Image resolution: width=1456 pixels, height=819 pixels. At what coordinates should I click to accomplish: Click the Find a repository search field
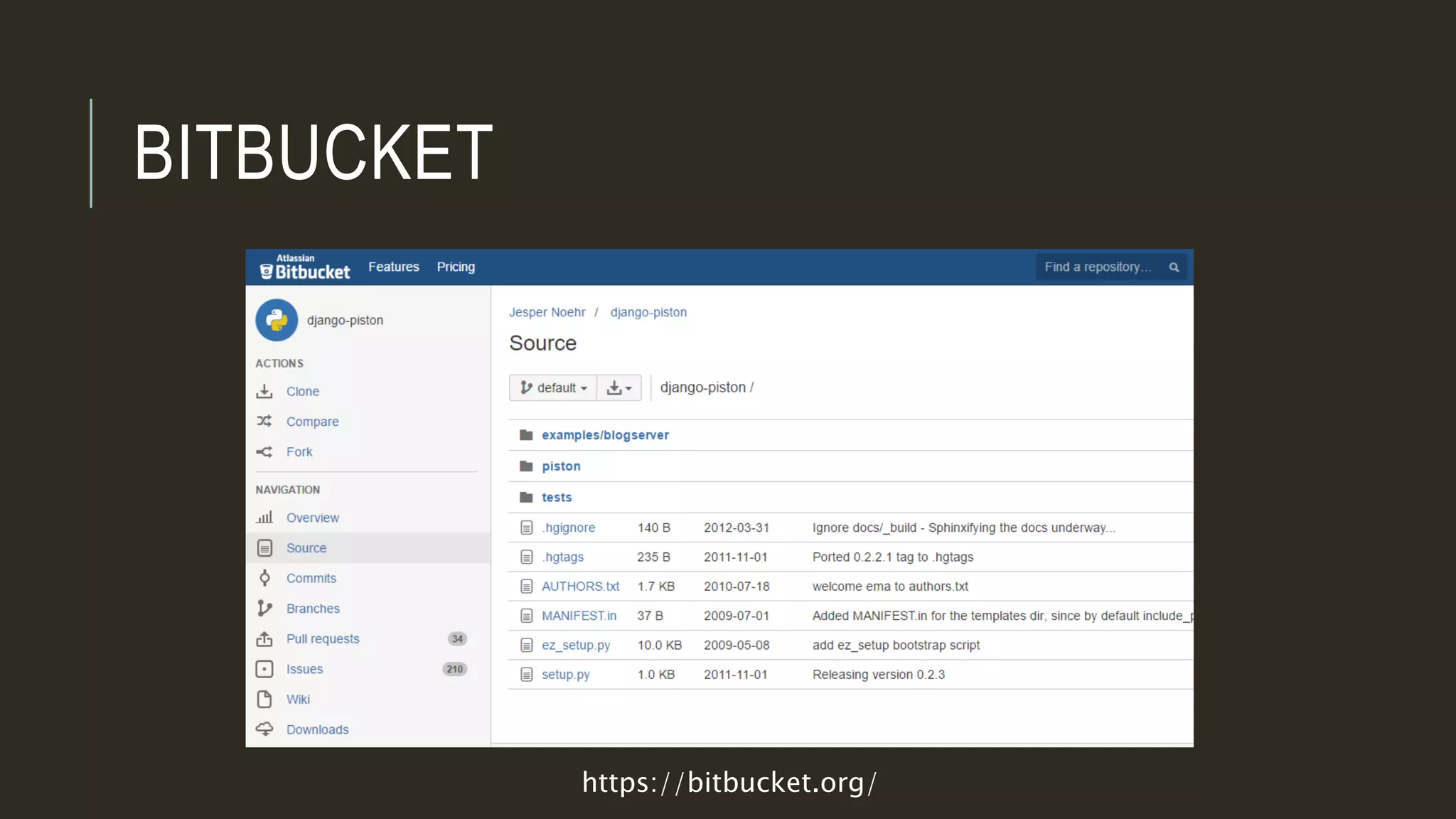coord(1111,267)
